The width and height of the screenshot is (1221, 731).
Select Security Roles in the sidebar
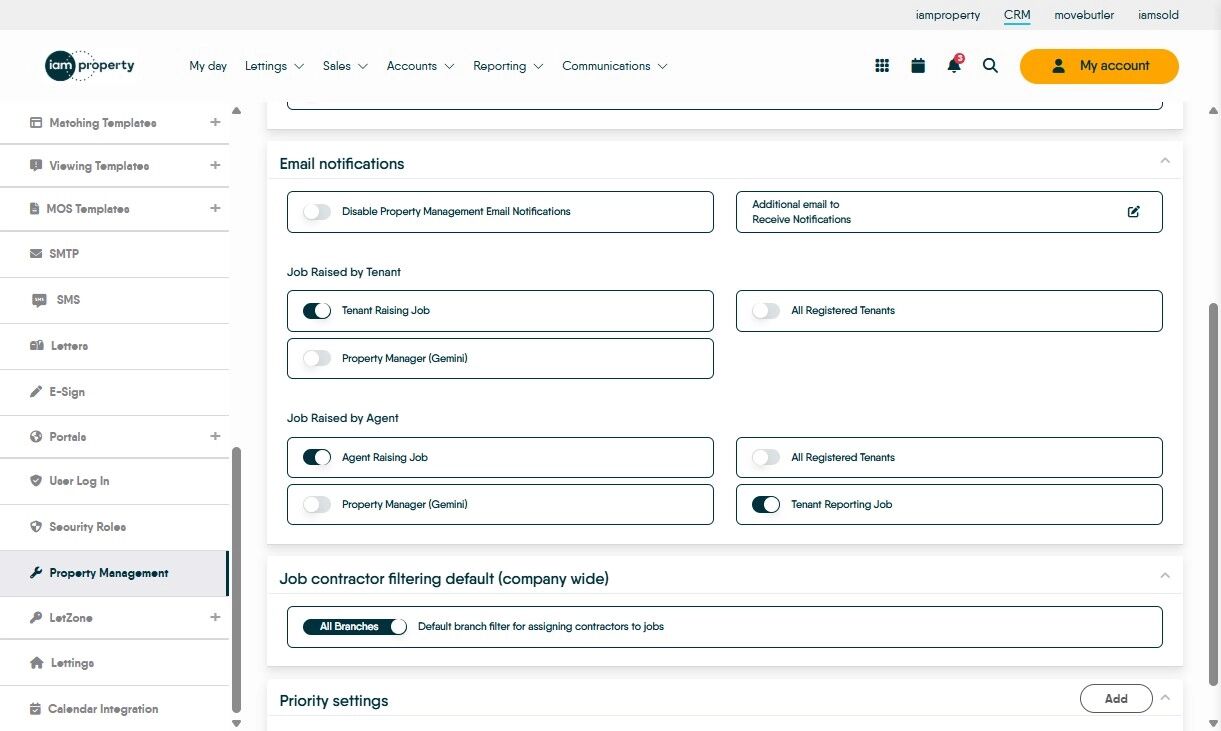coord(87,527)
